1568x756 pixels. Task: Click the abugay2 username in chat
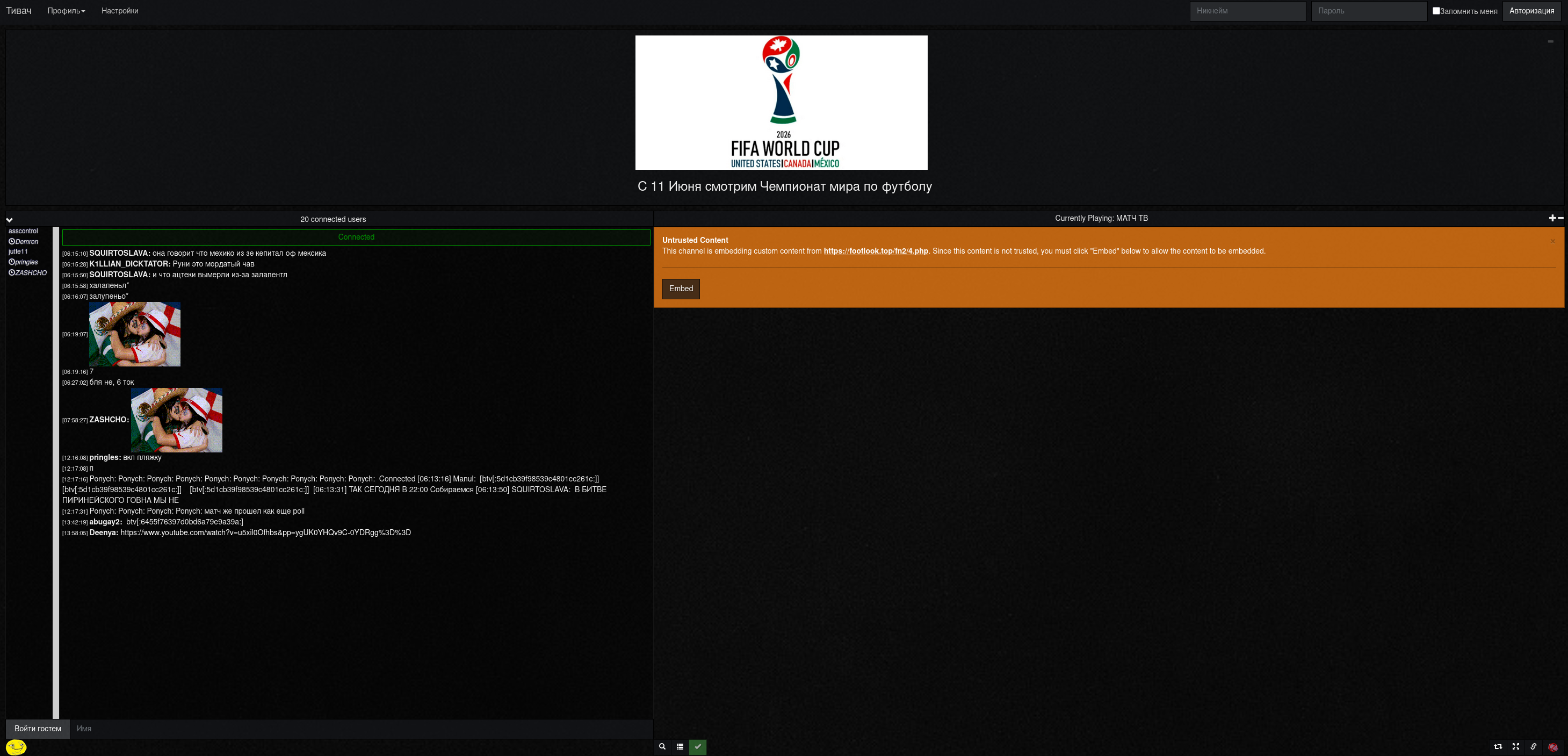point(105,522)
